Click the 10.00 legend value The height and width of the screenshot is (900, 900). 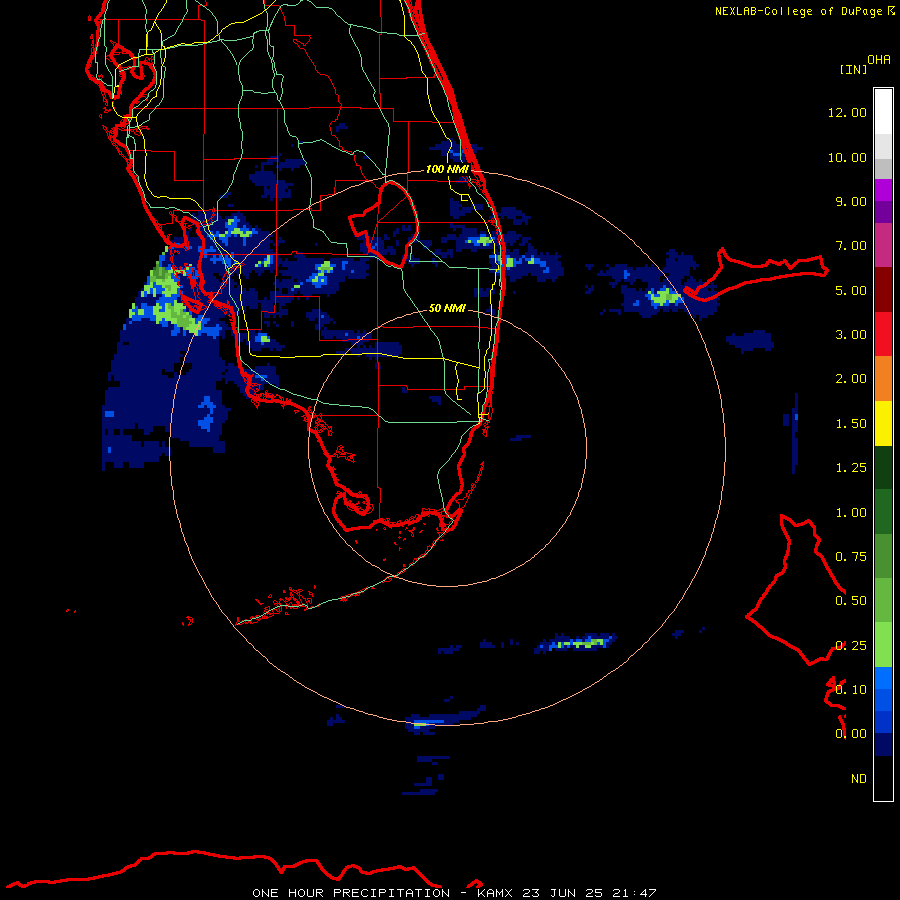847,157
